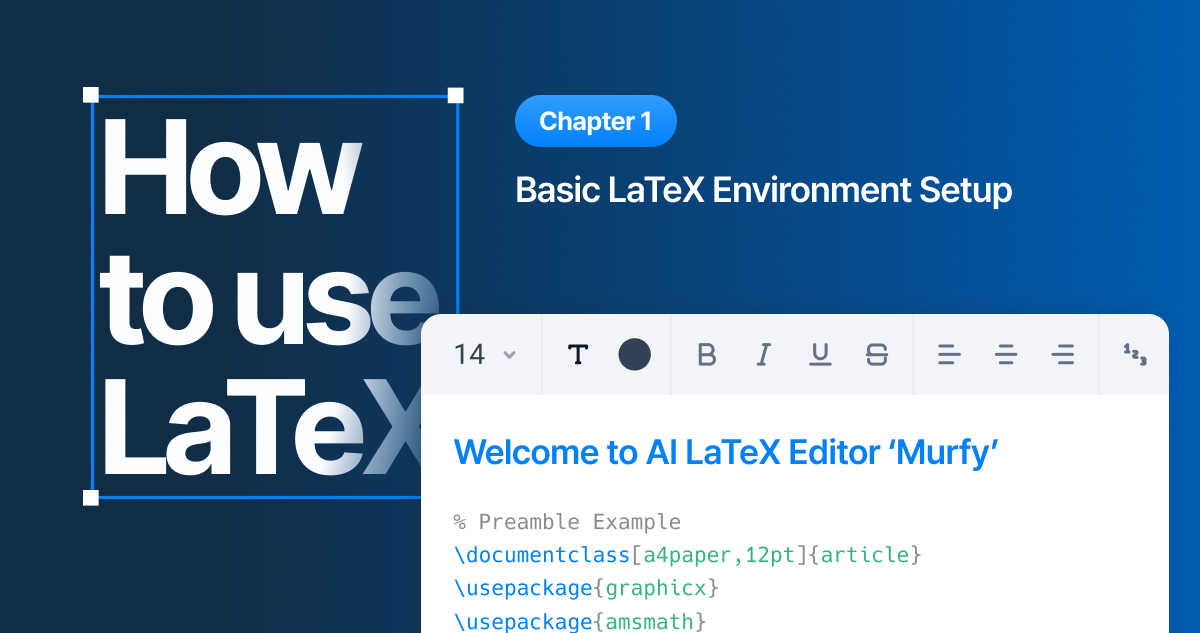The image size is (1200, 633).
Task: Grab the top-left selection handle
Action: tap(90, 95)
